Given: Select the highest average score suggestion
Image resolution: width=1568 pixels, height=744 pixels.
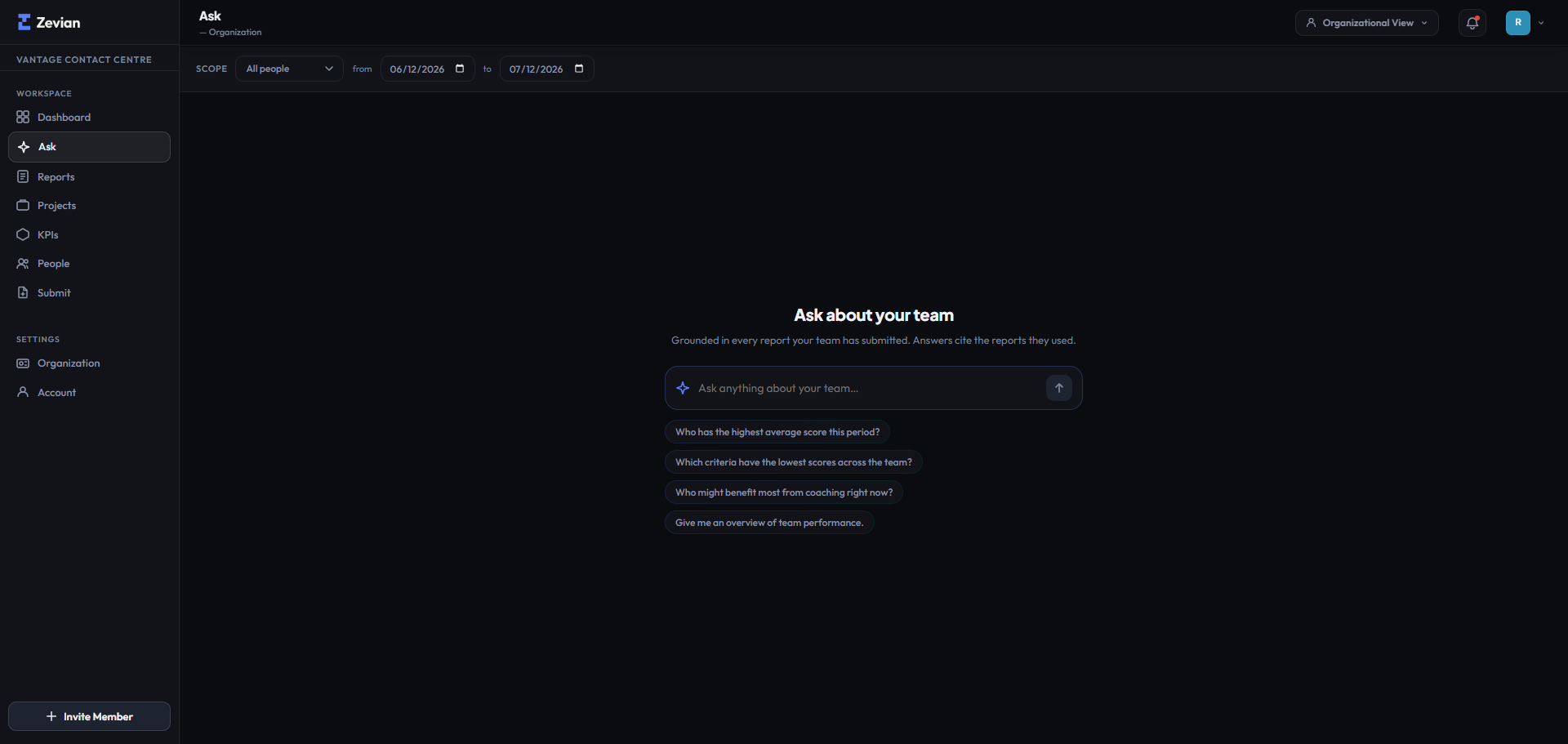Looking at the screenshot, I should point(777,432).
